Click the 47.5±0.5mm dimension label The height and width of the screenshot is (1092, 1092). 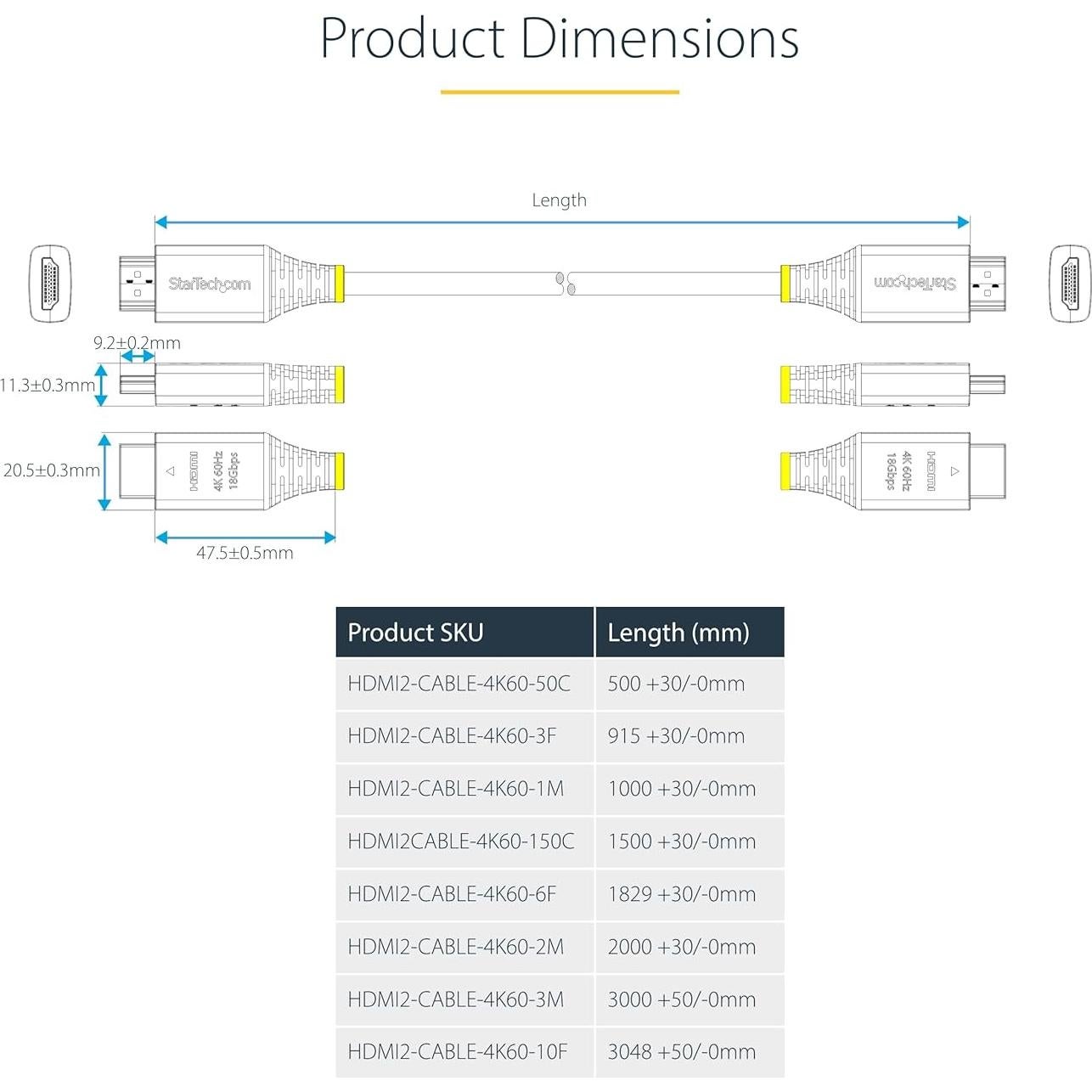click(x=245, y=553)
